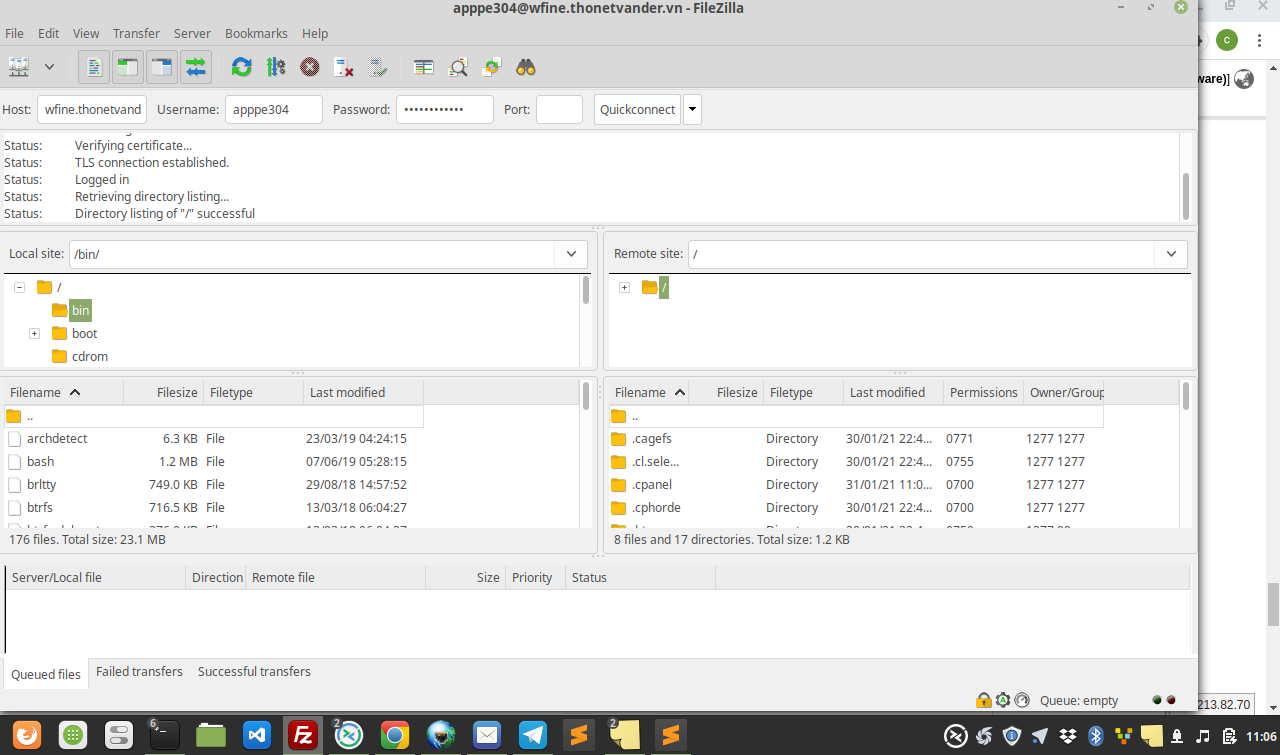
Task: Select the .cphorde remote directory
Action: pyautogui.click(x=856, y=507)
